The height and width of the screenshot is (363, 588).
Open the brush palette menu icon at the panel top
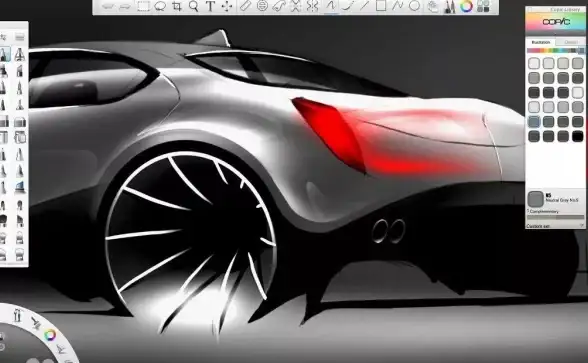(20, 37)
